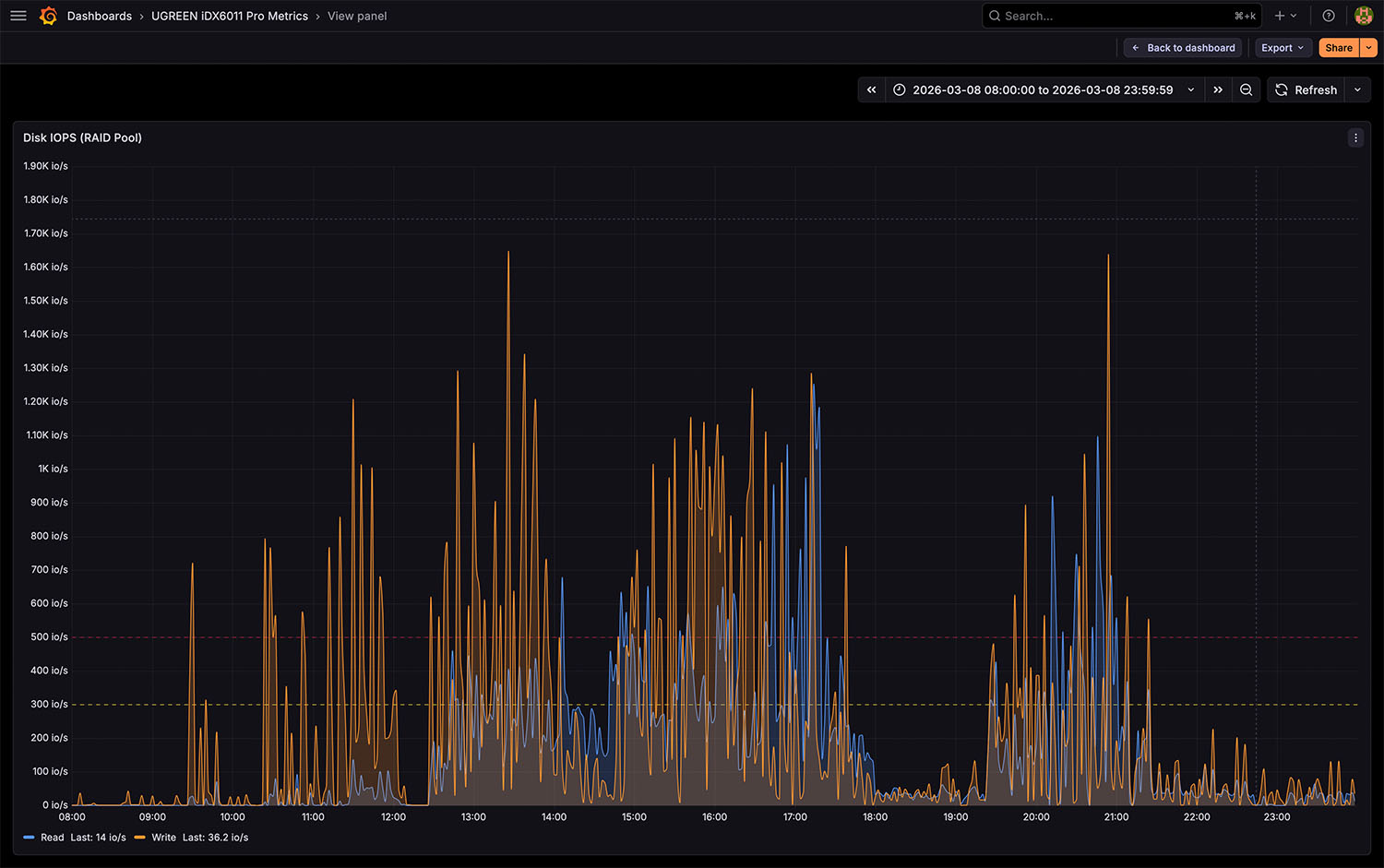Image resolution: width=1384 pixels, height=868 pixels.
Task: Open the user profile avatar
Action: [1363, 16]
